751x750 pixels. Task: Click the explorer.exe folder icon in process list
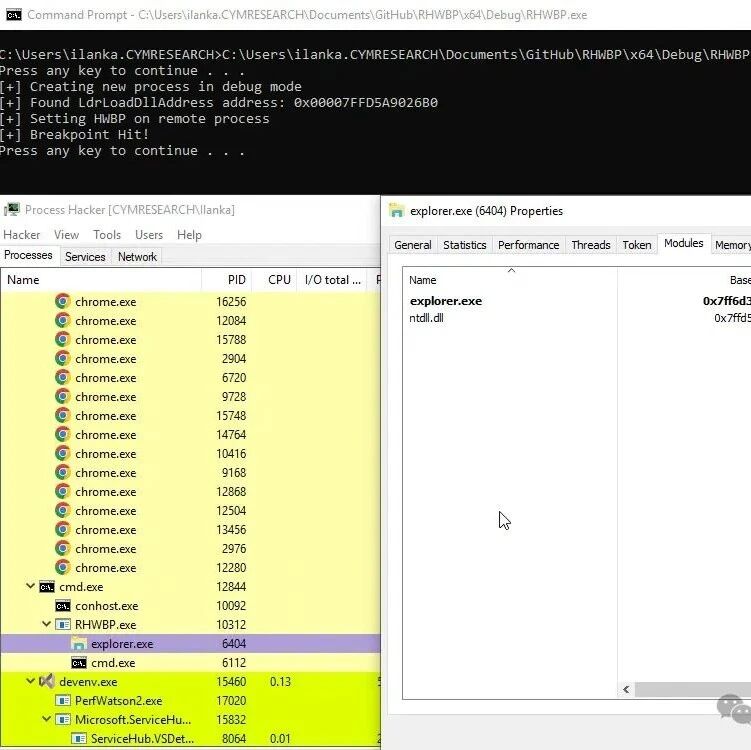[x=79, y=643]
